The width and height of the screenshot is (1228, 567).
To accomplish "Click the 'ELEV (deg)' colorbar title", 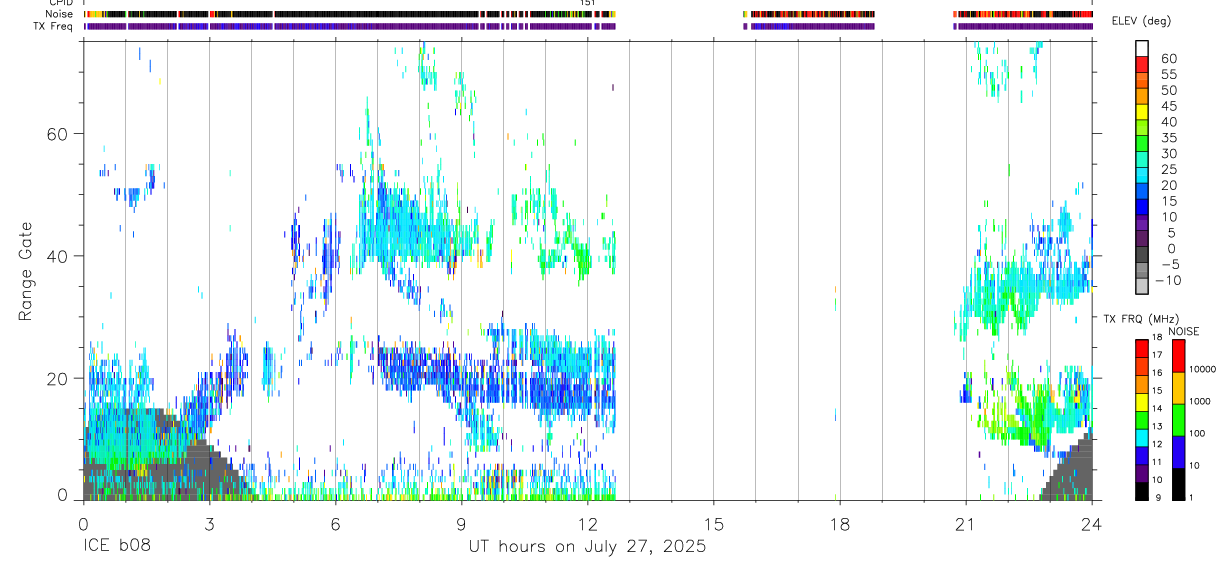I will [x=1141, y=22].
